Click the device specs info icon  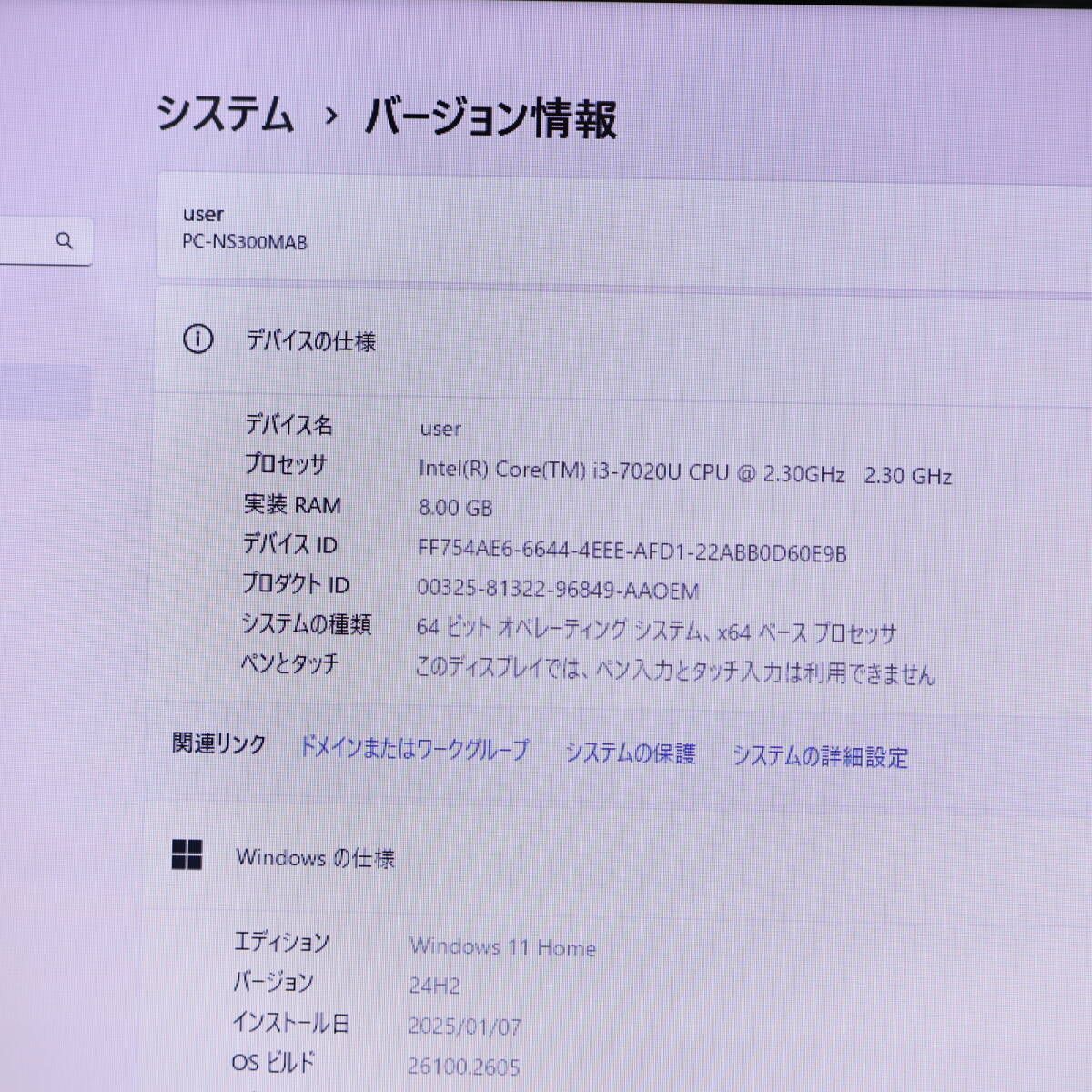point(198,339)
